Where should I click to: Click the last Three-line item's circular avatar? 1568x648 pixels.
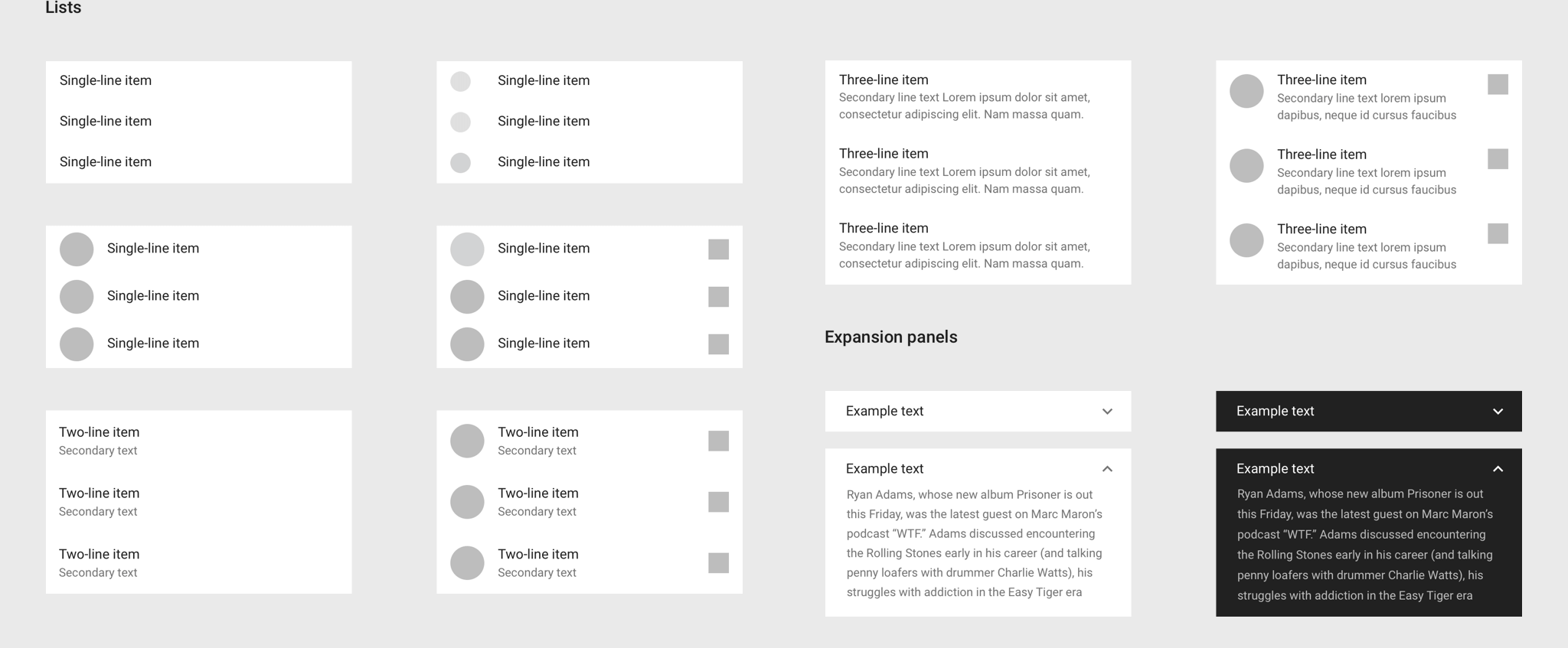[x=1246, y=240]
